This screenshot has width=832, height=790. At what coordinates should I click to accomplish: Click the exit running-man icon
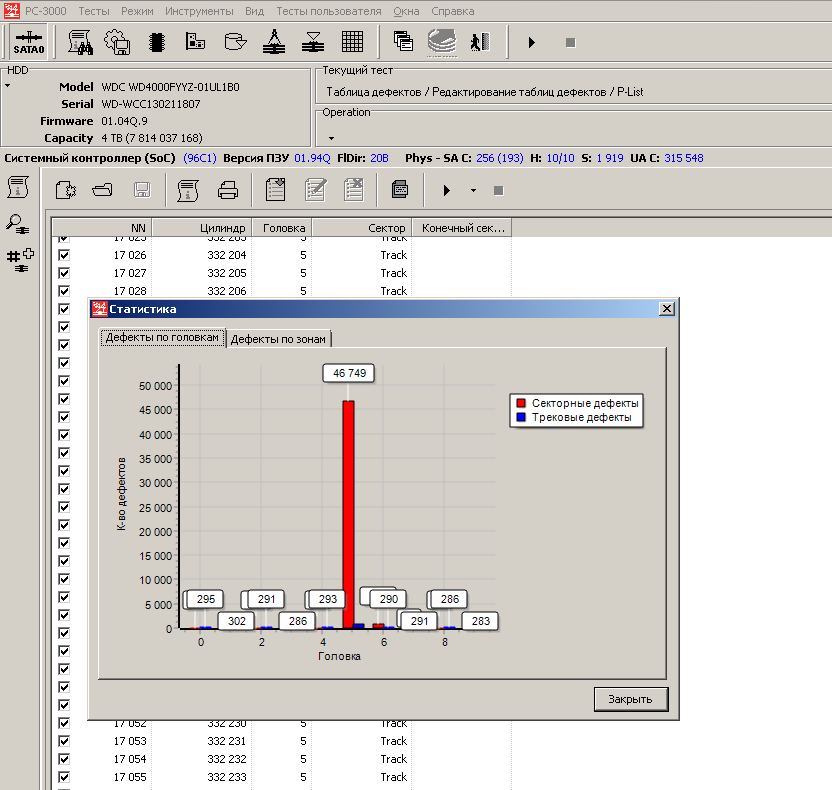coord(480,42)
